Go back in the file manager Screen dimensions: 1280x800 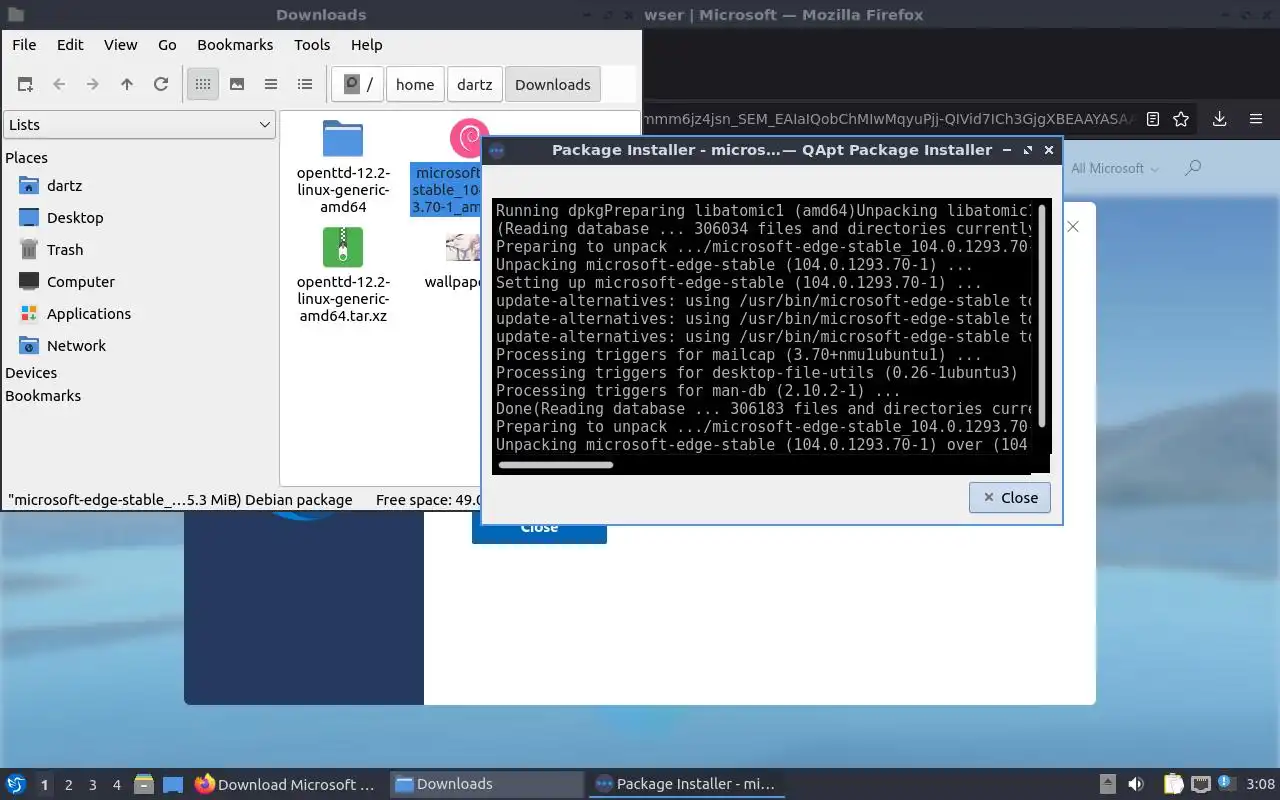tap(59, 85)
